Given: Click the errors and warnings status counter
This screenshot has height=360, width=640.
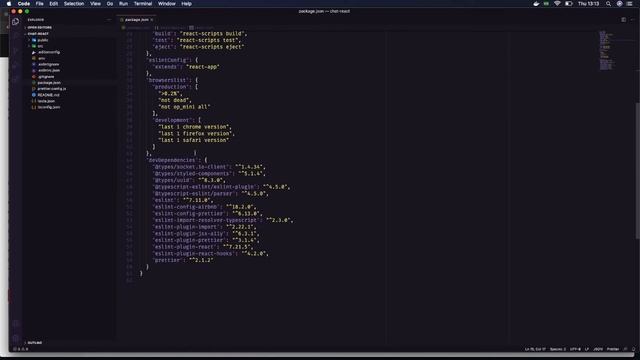Looking at the screenshot, I should click(20, 349).
